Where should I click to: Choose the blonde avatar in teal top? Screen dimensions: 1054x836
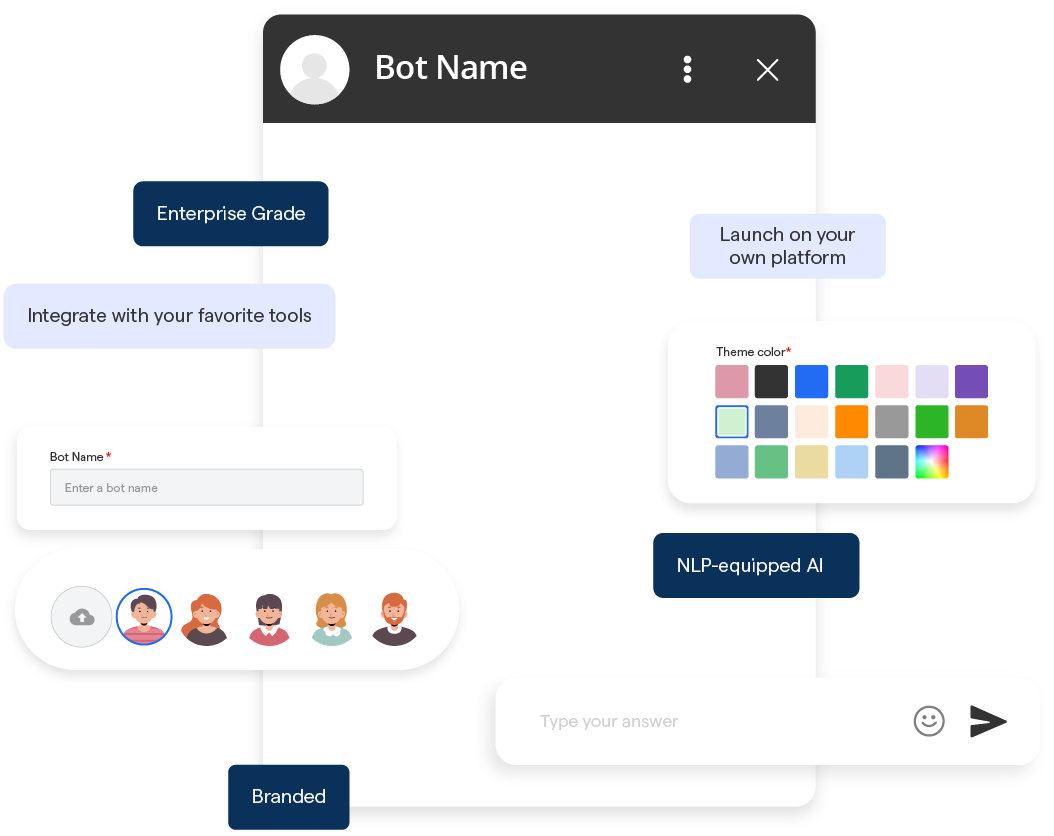(331, 619)
